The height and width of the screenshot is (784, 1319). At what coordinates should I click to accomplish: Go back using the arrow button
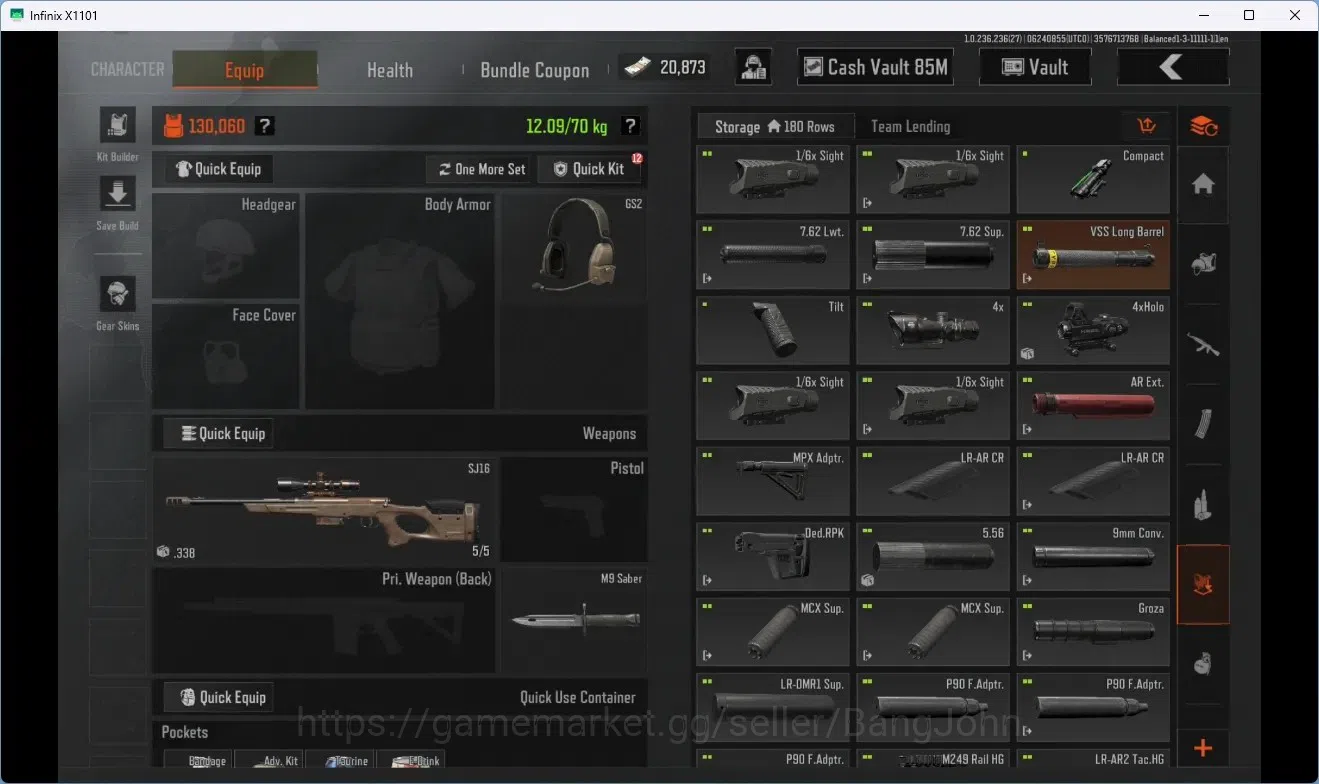tap(1172, 67)
